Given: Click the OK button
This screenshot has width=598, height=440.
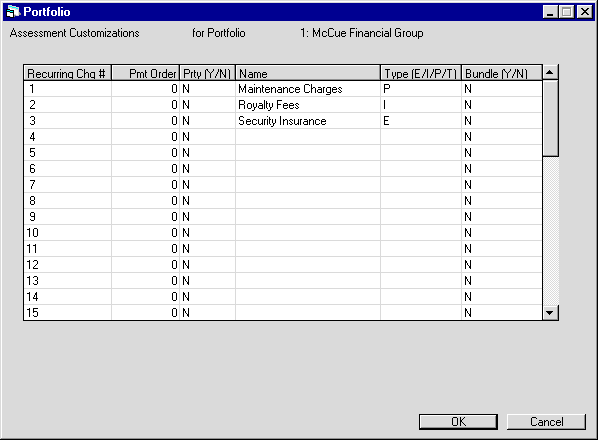Looking at the screenshot, I should tap(458, 422).
